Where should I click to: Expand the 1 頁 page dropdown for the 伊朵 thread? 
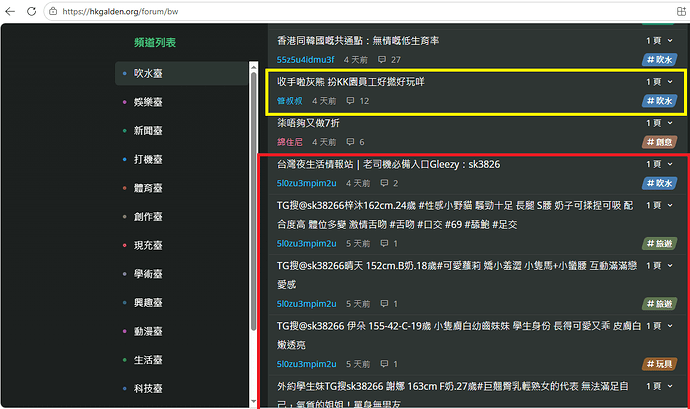click(x=659, y=326)
